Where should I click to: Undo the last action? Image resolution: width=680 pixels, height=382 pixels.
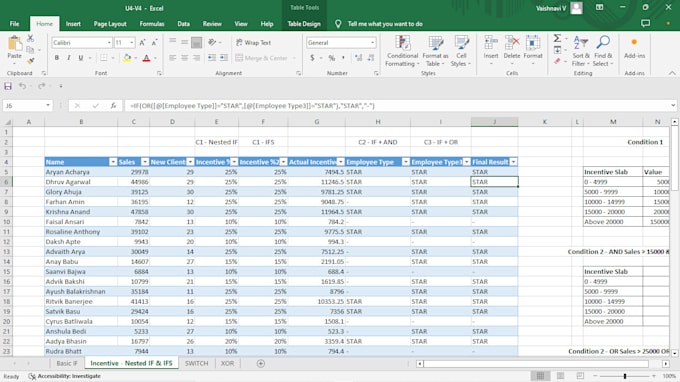pyautogui.click(x=22, y=86)
